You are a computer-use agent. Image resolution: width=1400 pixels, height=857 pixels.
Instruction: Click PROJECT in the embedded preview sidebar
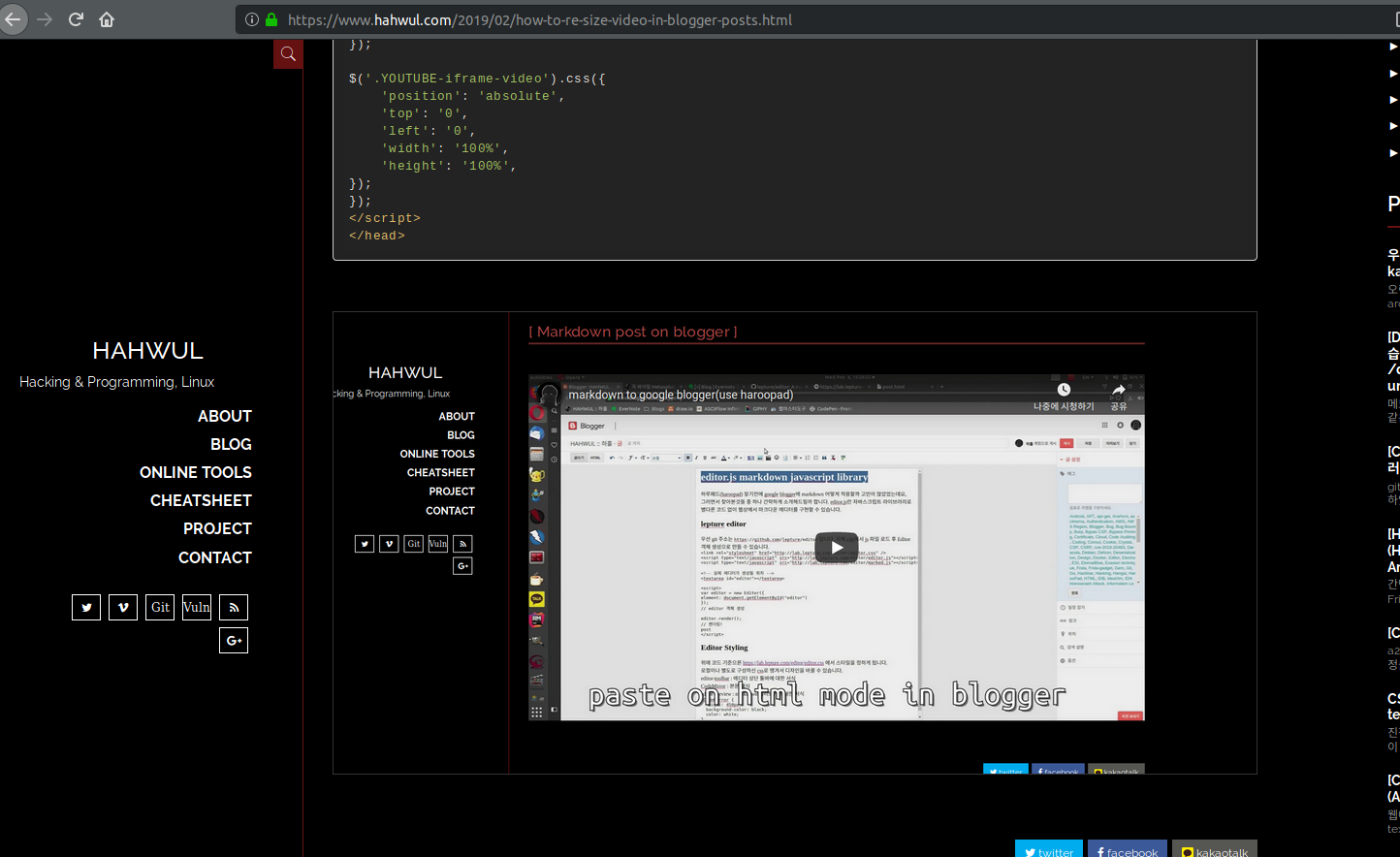[452, 492]
